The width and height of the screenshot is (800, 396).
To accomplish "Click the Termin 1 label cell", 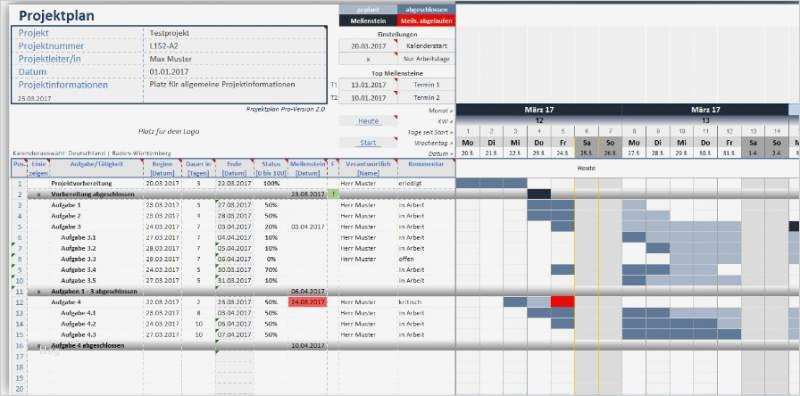I will (427, 85).
